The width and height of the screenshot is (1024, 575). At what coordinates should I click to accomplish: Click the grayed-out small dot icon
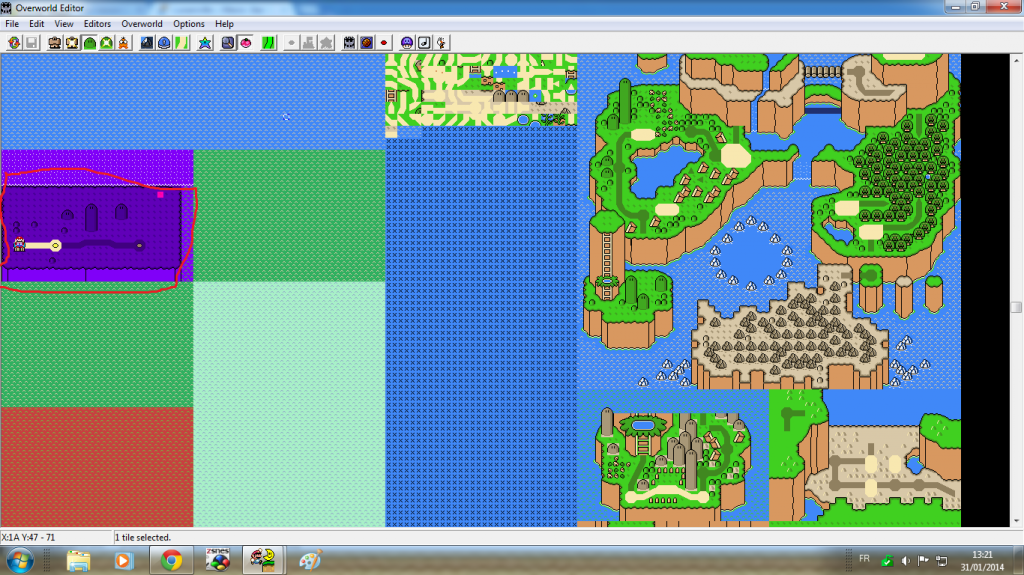pyautogui.click(x=292, y=43)
